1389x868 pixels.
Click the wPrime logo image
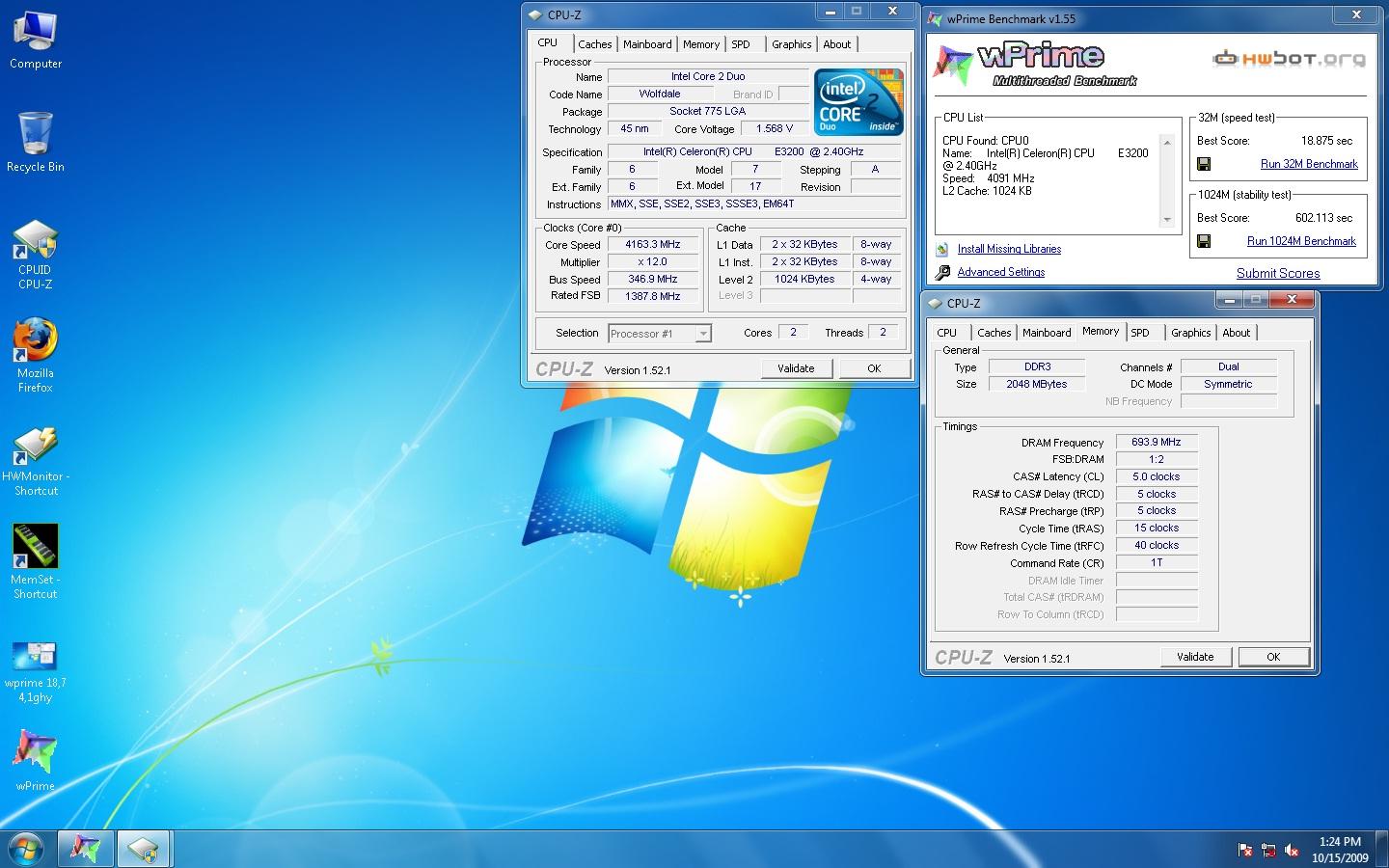tap(1035, 65)
